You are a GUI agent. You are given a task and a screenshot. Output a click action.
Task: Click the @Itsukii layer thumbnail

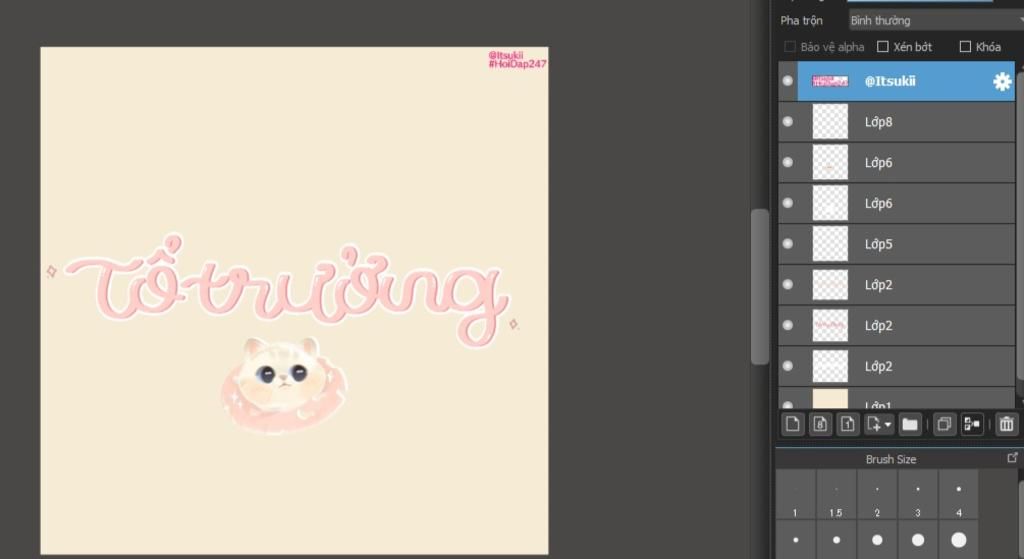tap(830, 81)
